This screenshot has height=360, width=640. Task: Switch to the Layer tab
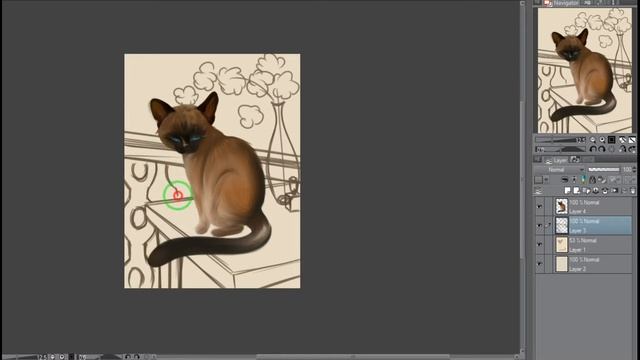tap(556, 160)
